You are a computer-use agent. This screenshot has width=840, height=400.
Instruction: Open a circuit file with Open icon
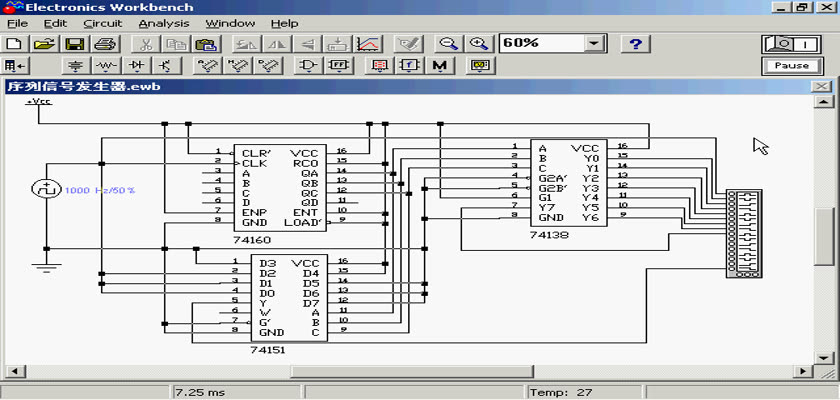click(46, 44)
